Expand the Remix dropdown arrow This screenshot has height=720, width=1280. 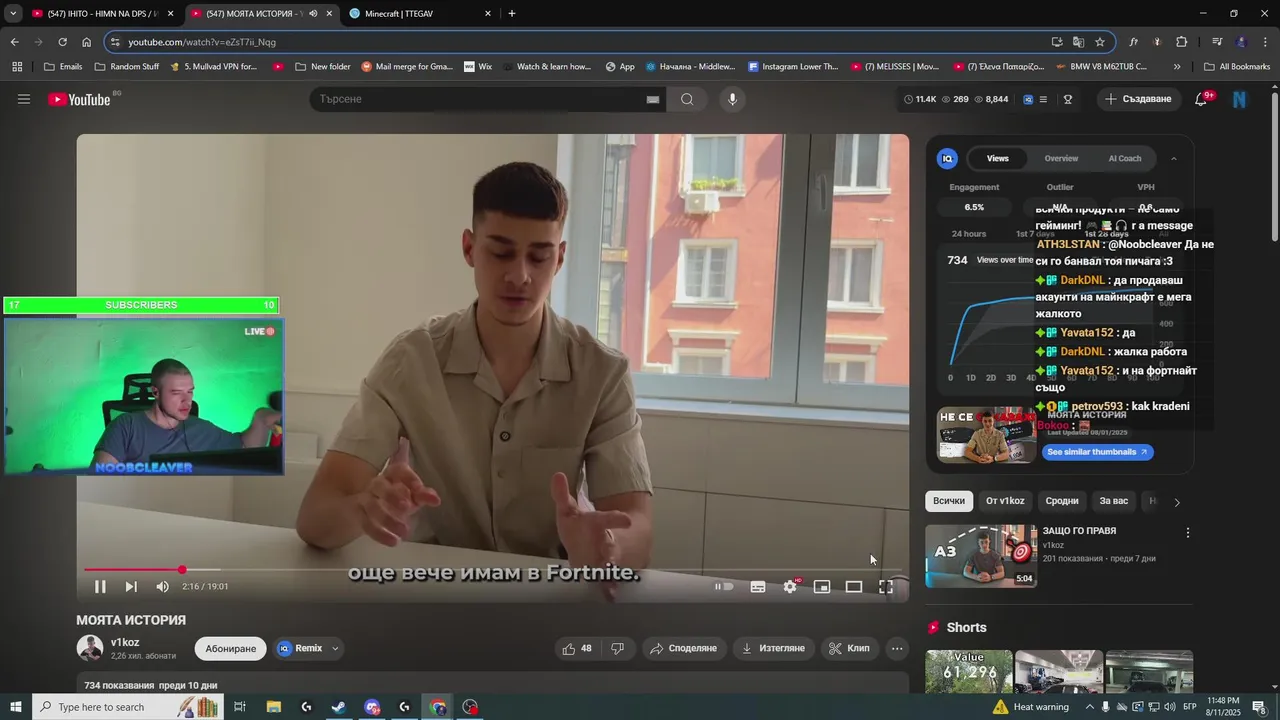click(335, 648)
